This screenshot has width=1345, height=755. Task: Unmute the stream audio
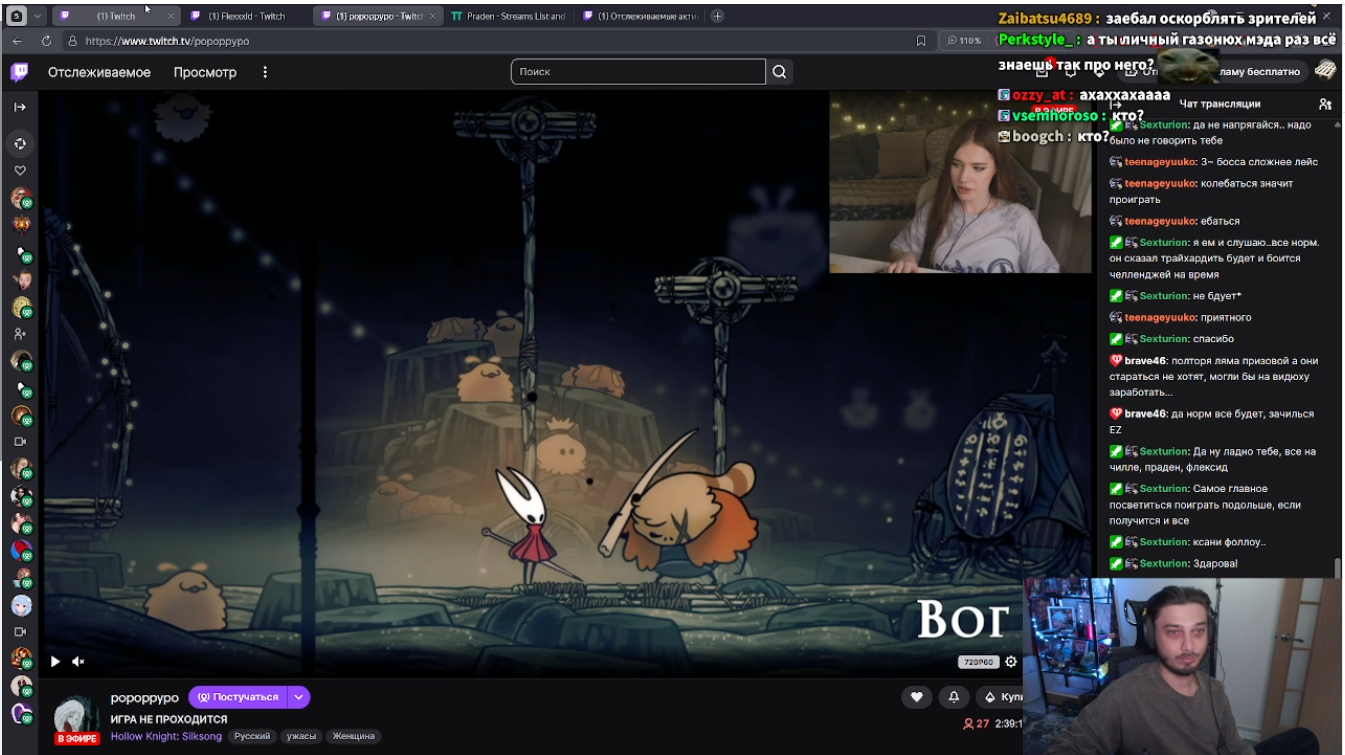tap(78, 661)
